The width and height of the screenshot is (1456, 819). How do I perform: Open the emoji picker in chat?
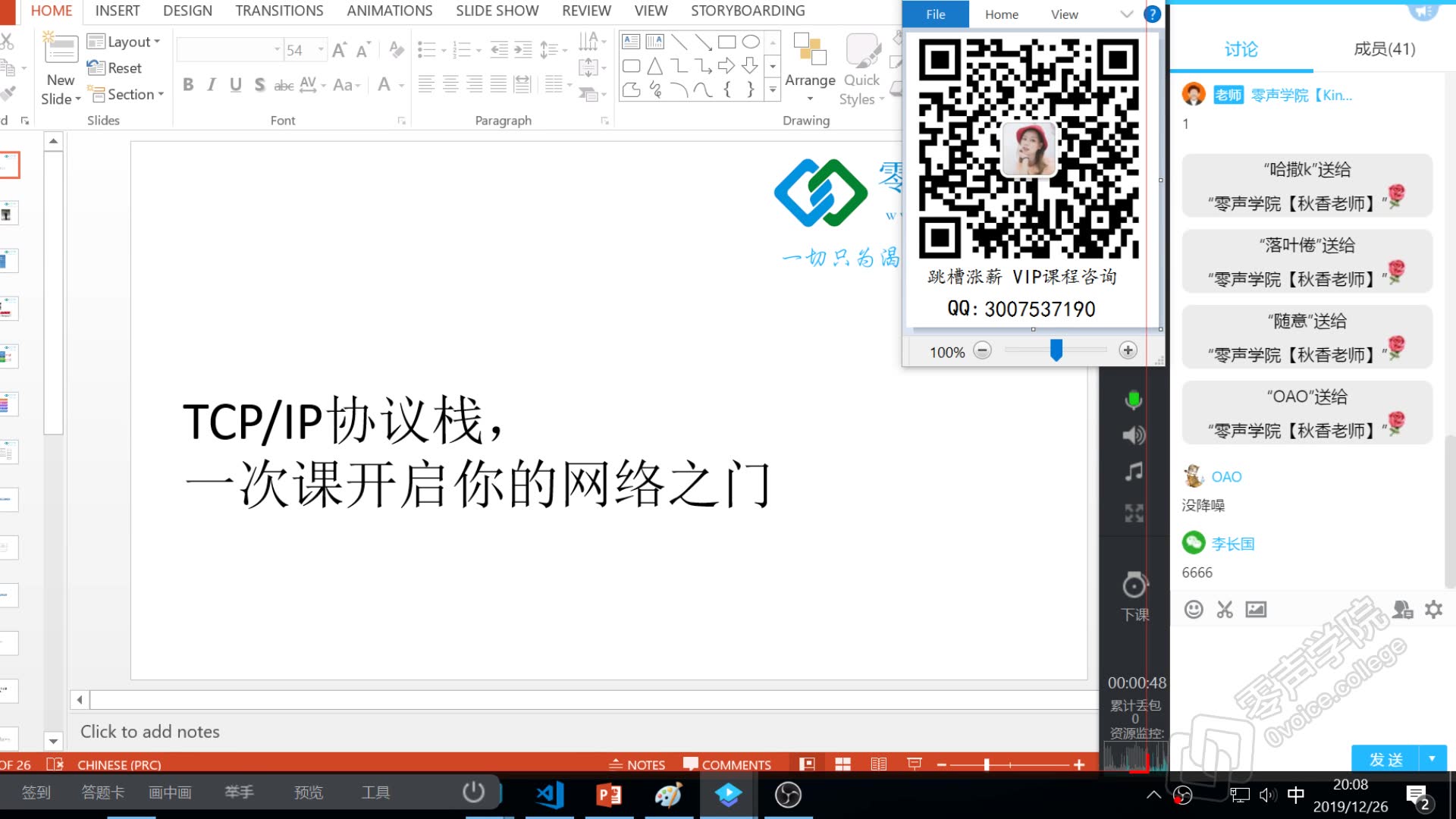click(1194, 610)
